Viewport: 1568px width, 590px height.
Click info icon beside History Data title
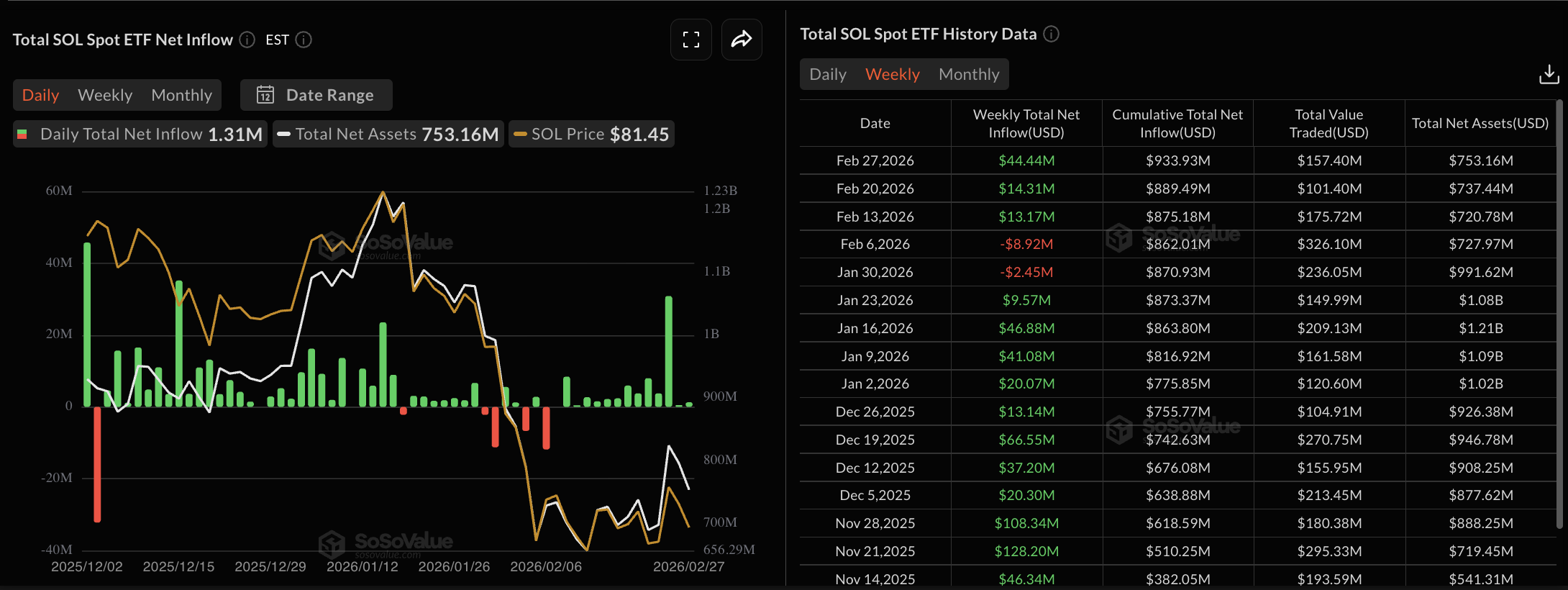(1051, 34)
